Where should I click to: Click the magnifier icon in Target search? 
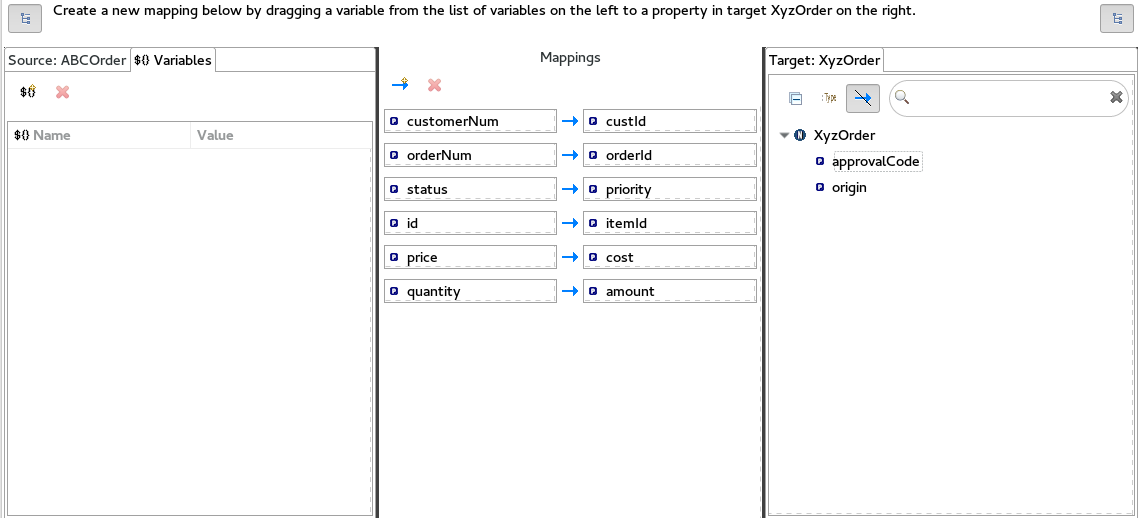(x=902, y=97)
